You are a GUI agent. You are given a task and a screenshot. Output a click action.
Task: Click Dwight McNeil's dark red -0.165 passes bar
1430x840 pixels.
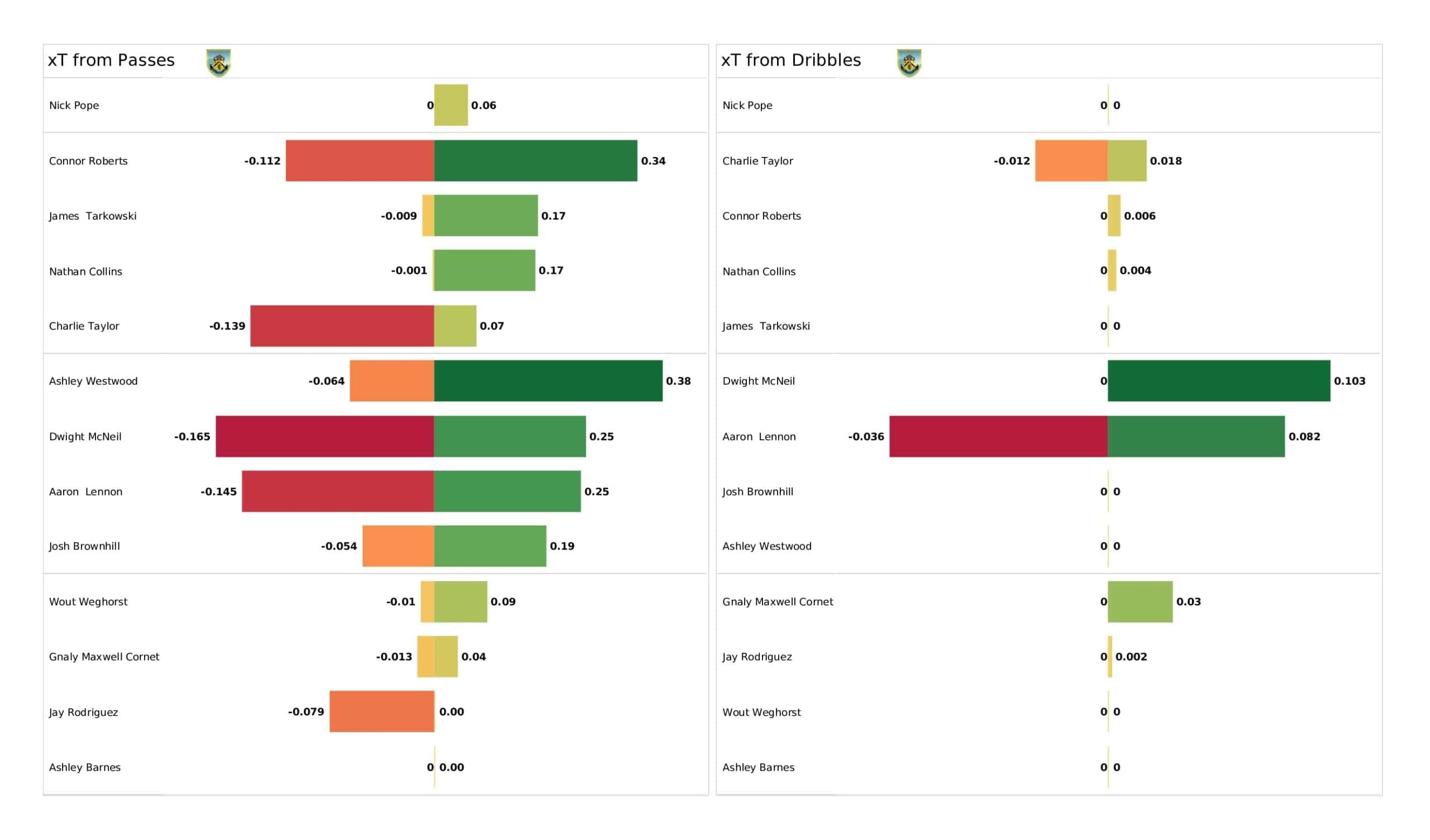[325, 436]
